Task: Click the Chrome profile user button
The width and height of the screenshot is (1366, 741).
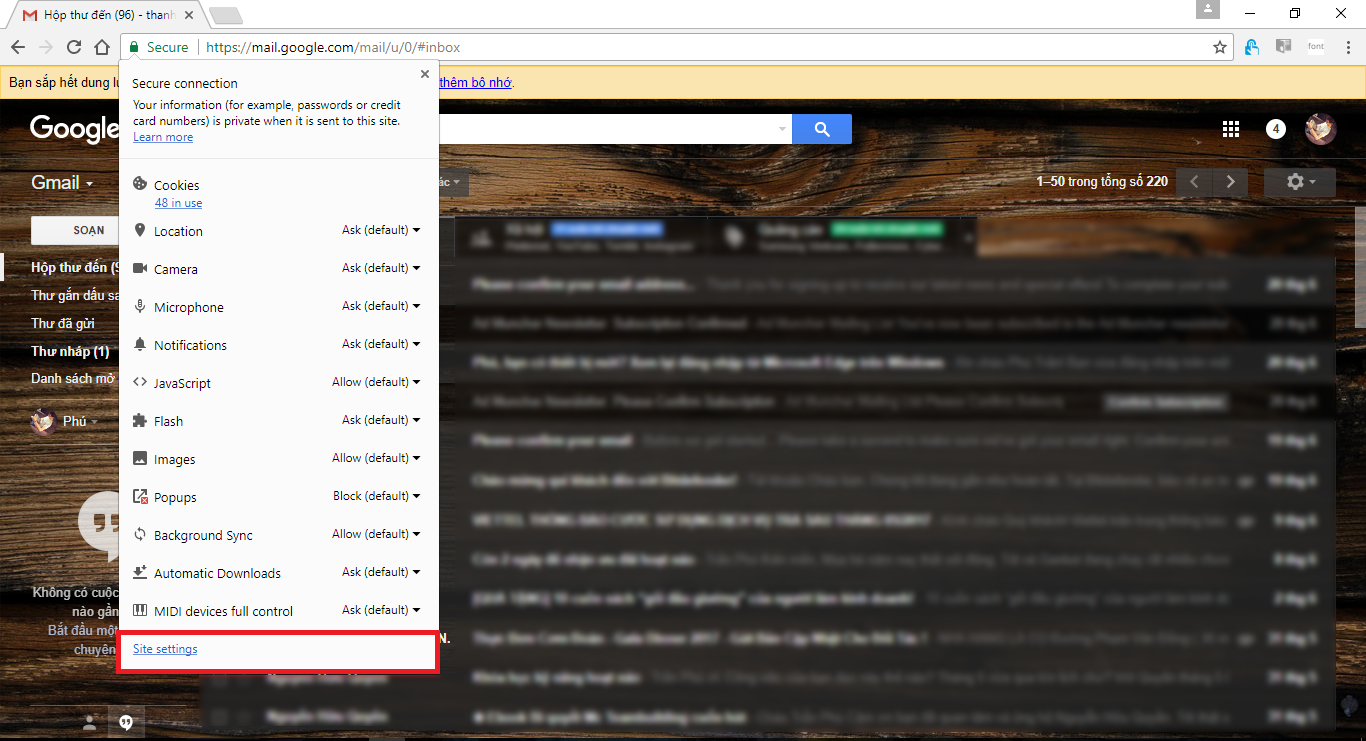Action: pos(1208,9)
